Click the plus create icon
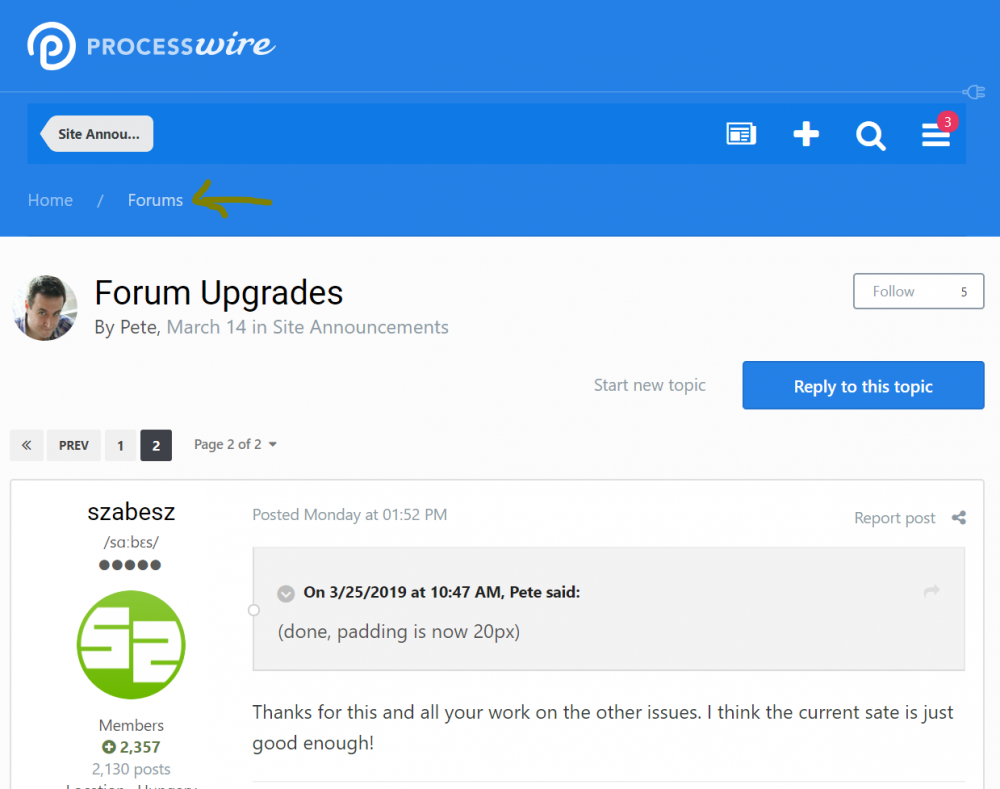1000x789 pixels. click(806, 135)
